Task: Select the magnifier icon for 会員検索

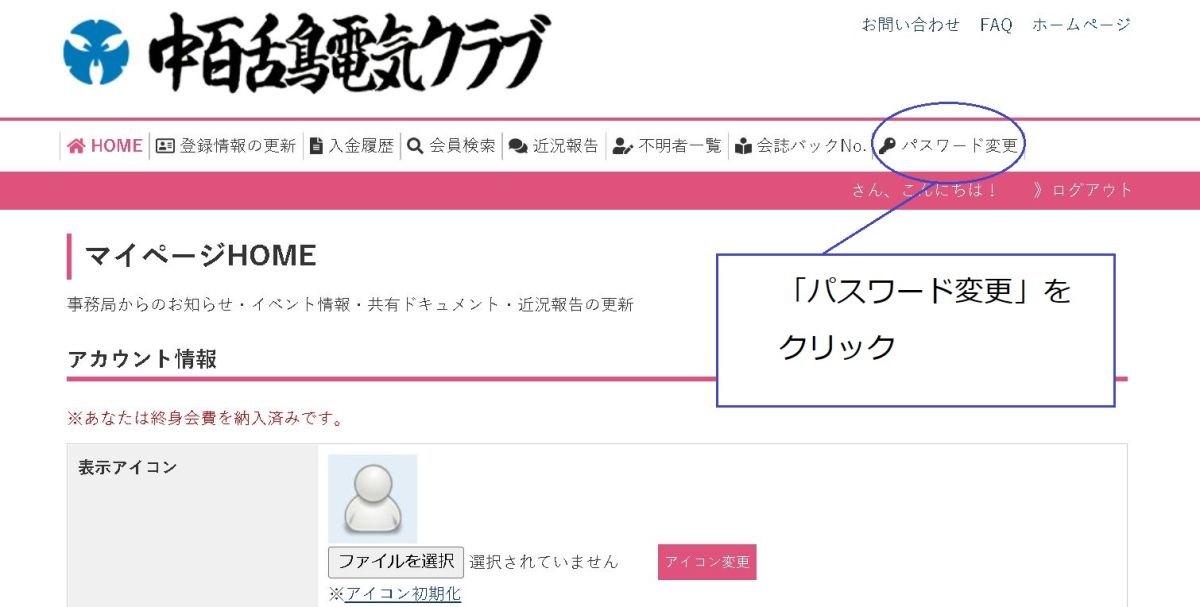Action: coord(415,146)
